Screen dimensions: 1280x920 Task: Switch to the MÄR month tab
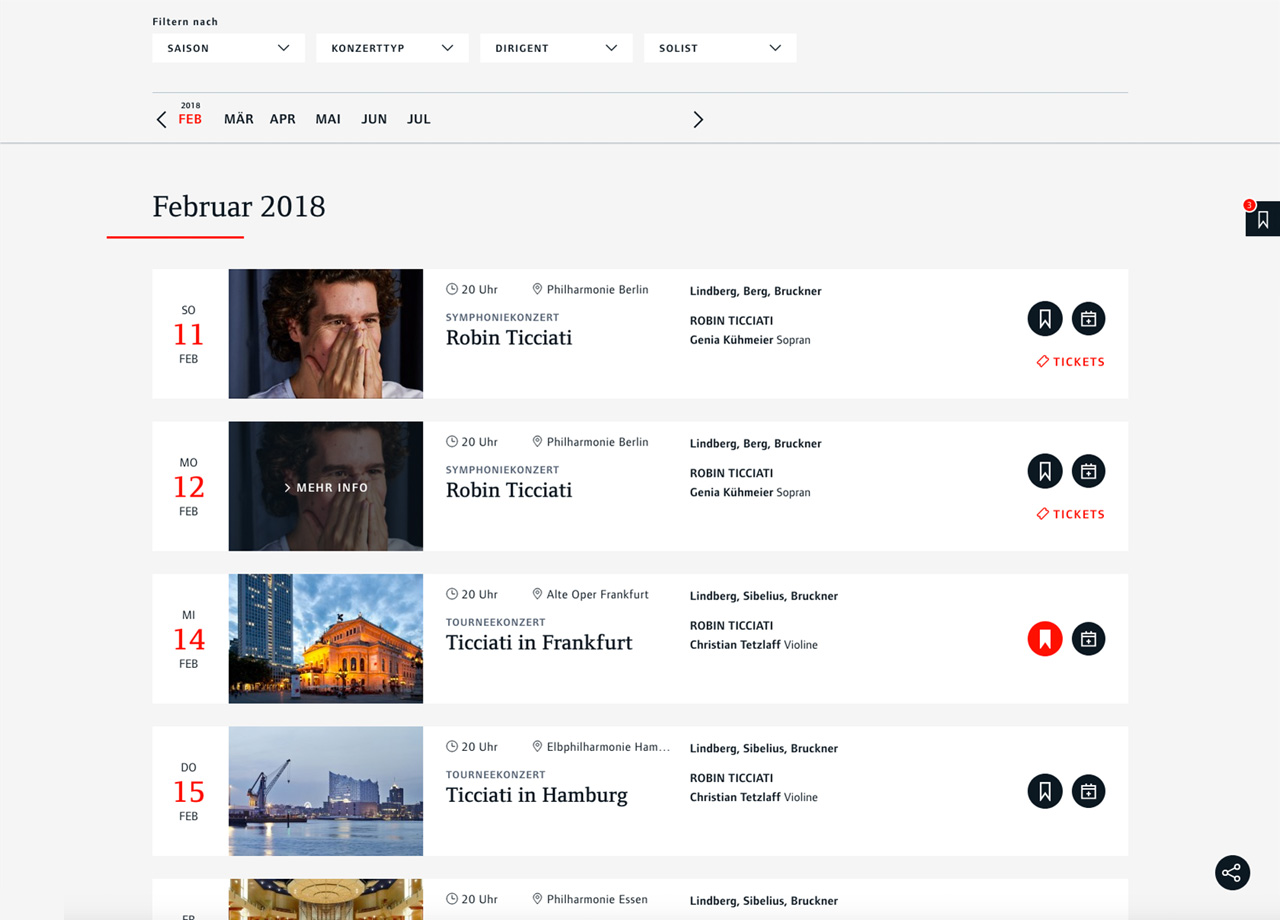point(239,119)
